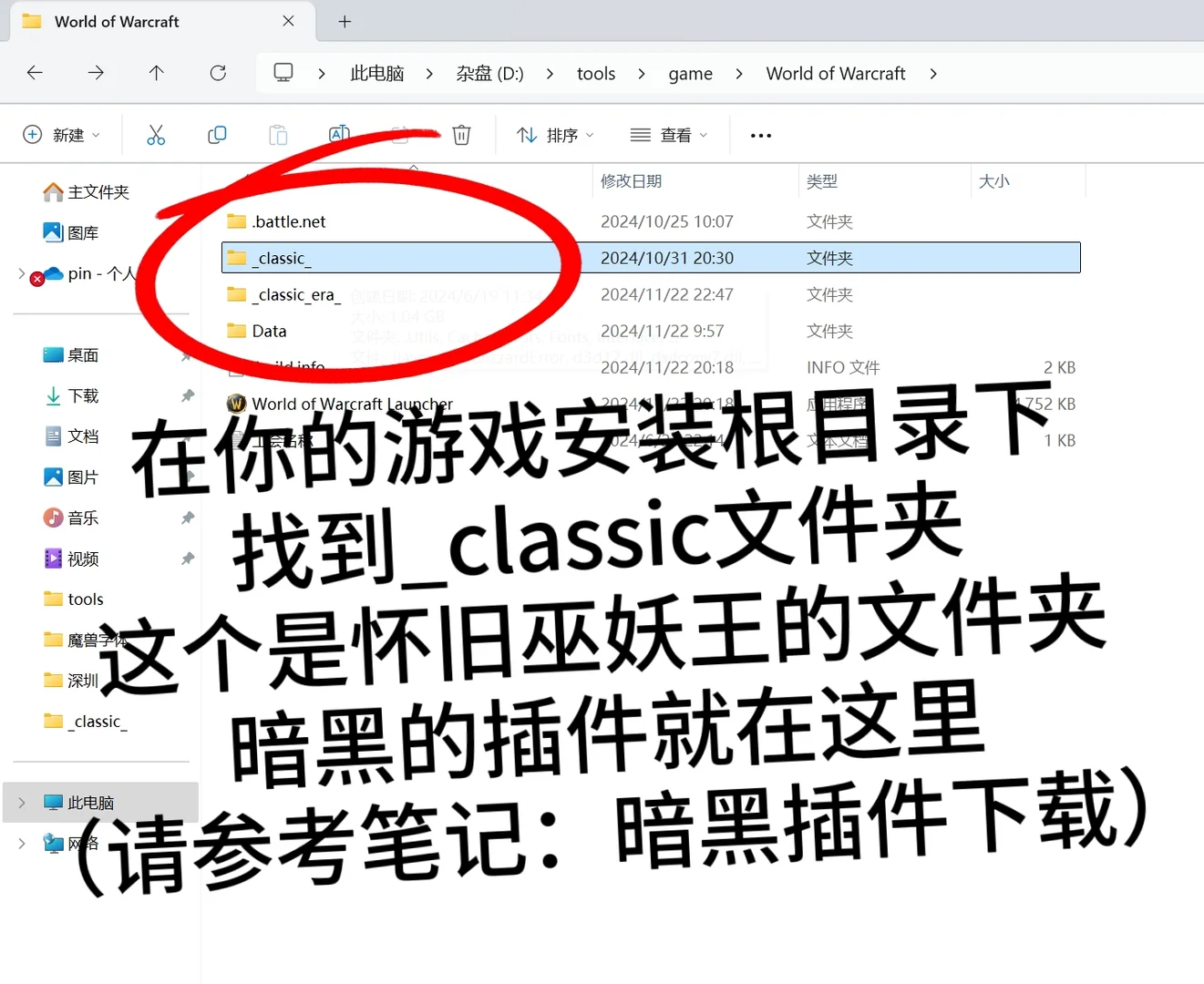The width and height of the screenshot is (1204, 984).
Task: Expand chevron after World of Warcraft breadcrumb
Action: tap(933, 74)
